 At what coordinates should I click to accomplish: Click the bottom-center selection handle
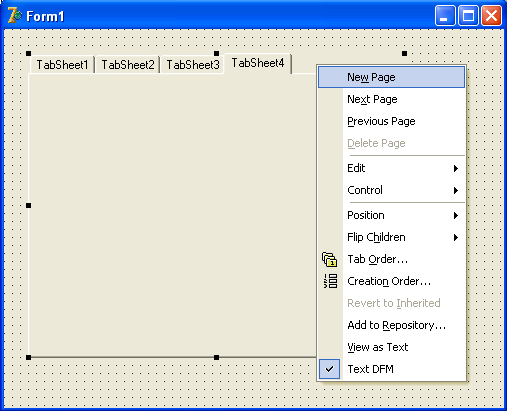(216, 357)
